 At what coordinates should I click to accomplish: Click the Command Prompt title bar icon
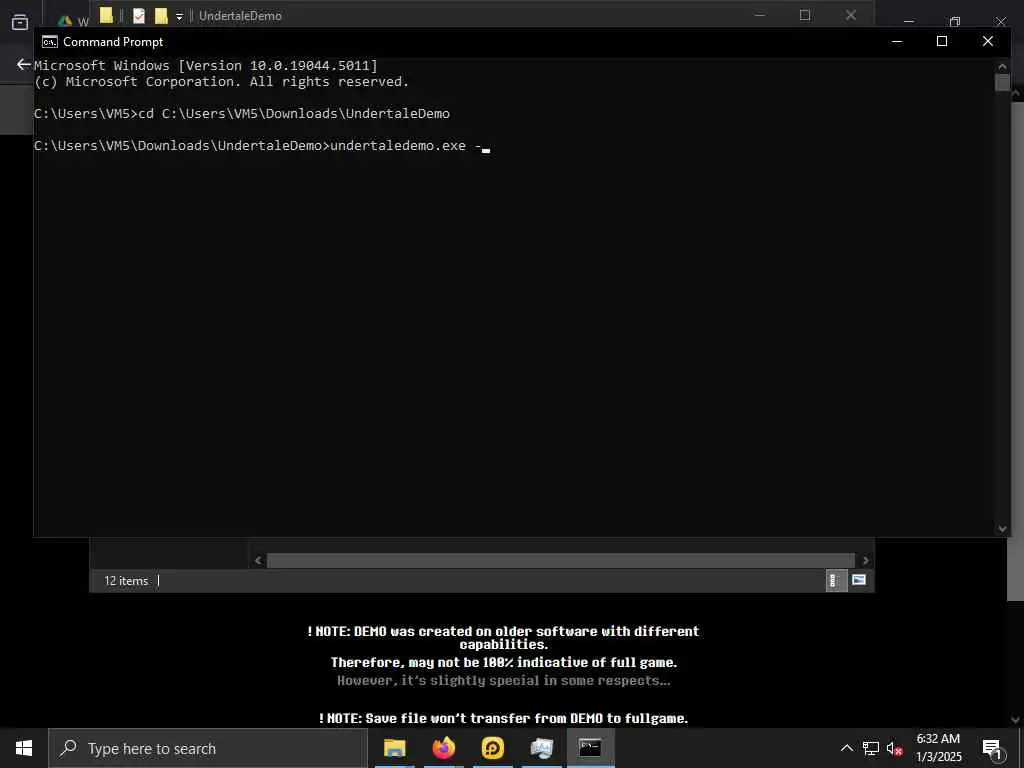50,42
